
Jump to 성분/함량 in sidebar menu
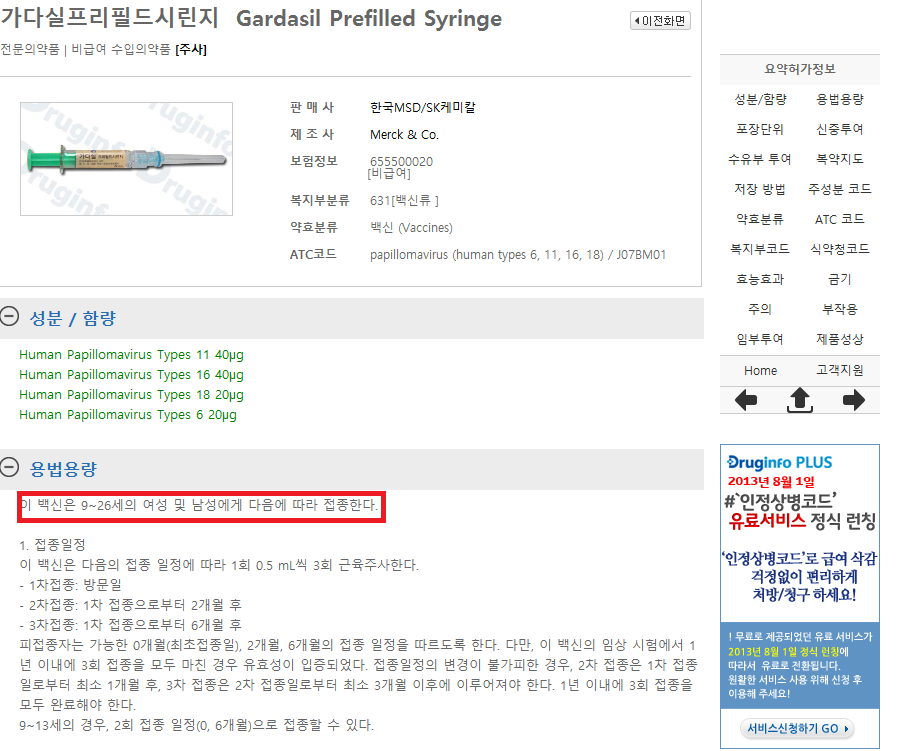pos(760,99)
